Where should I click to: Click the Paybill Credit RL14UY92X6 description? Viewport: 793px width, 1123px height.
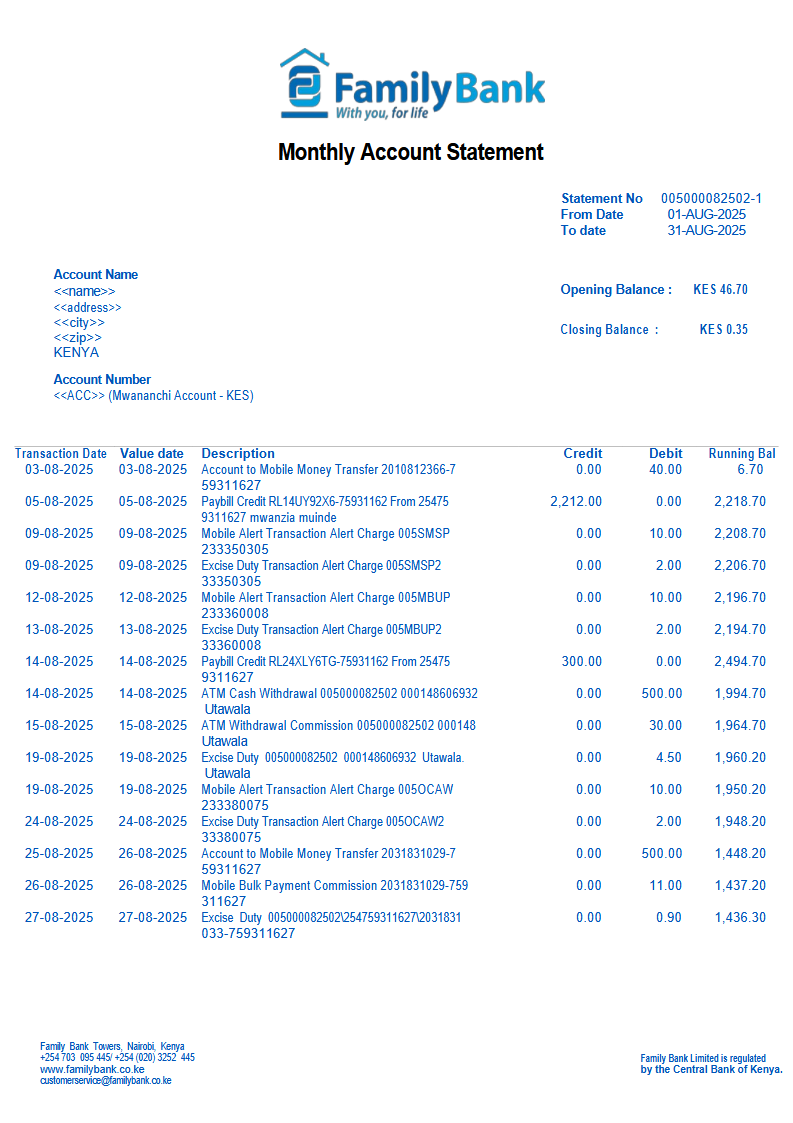click(x=325, y=509)
